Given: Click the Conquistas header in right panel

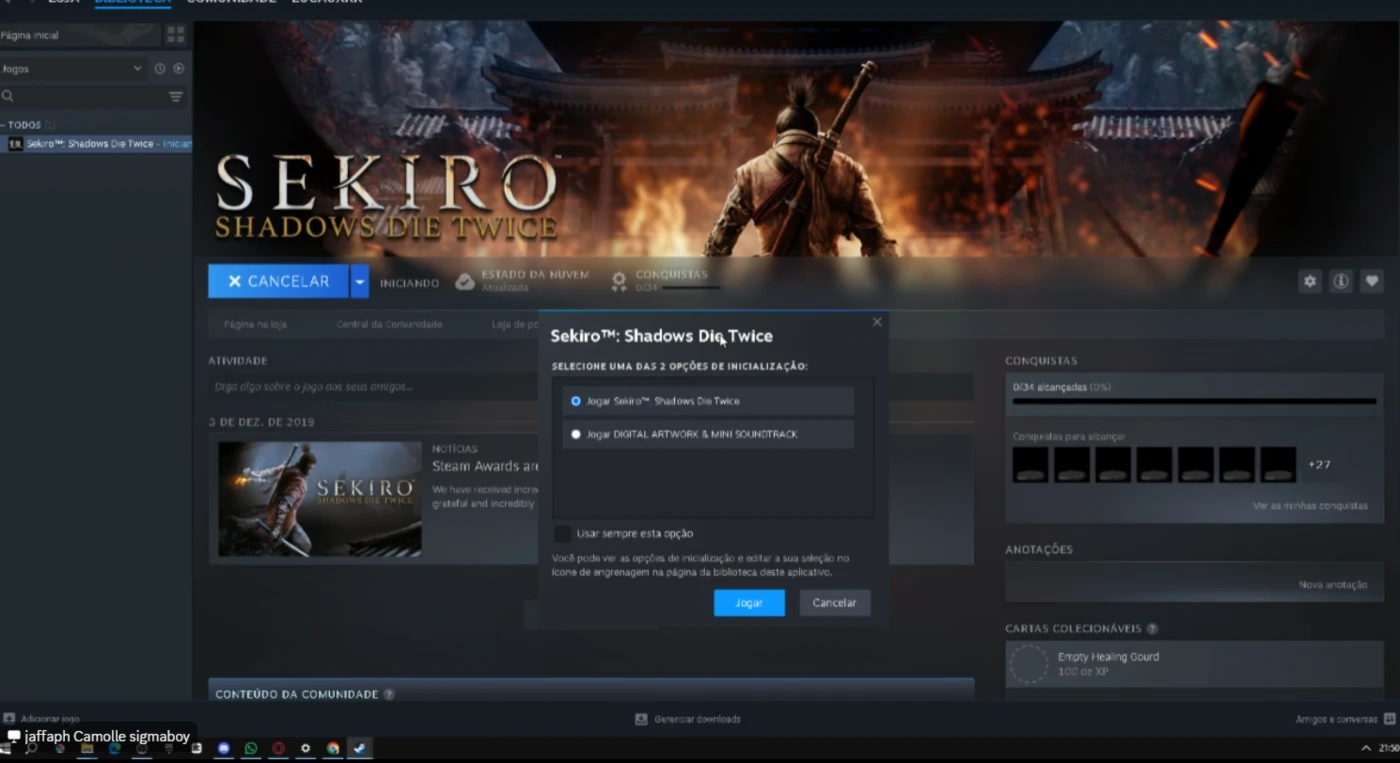Looking at the screenshot, I should [1041, 360].
